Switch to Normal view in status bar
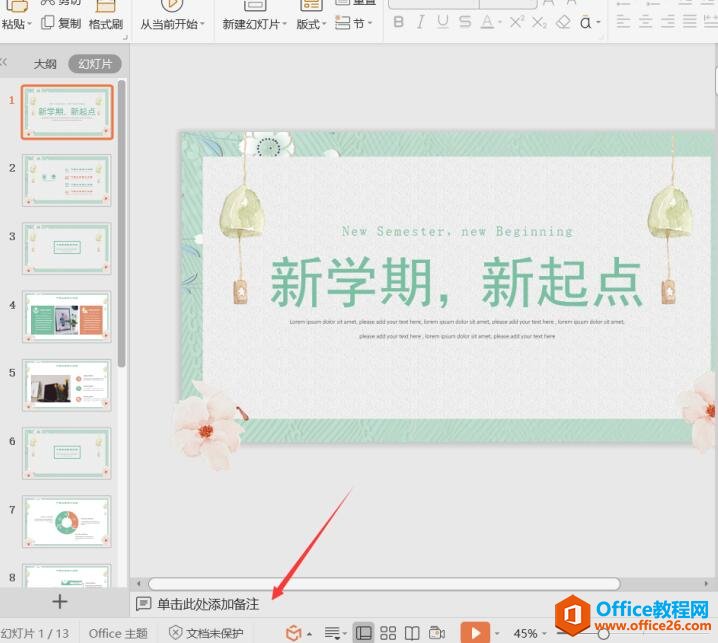Image resolution: width=718 pixels, height=643 pixels. [364, 633]
